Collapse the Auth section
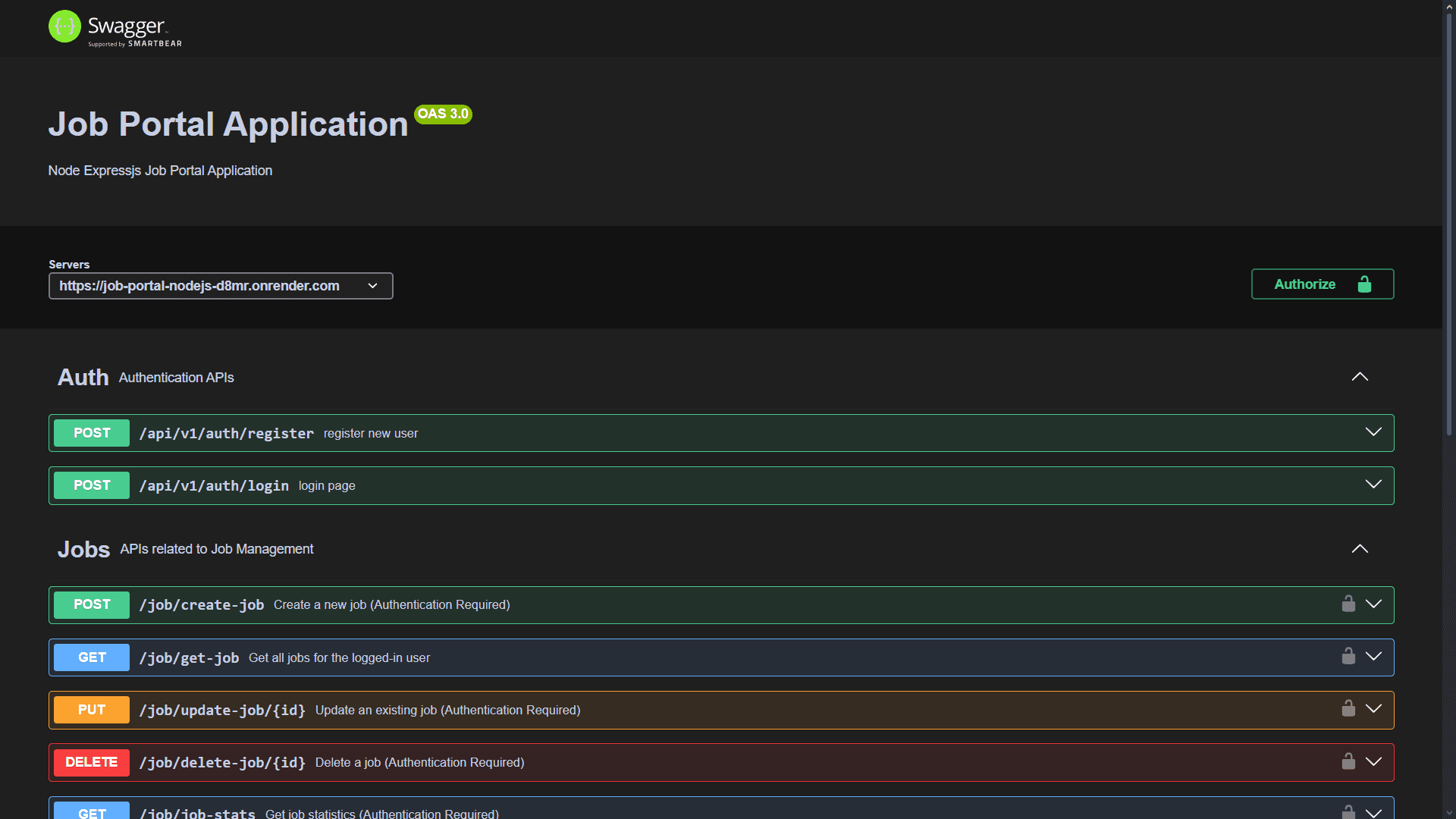The height and width of the screenshot is (819, 1456). pyautogui.click(x=1360, y=377)
